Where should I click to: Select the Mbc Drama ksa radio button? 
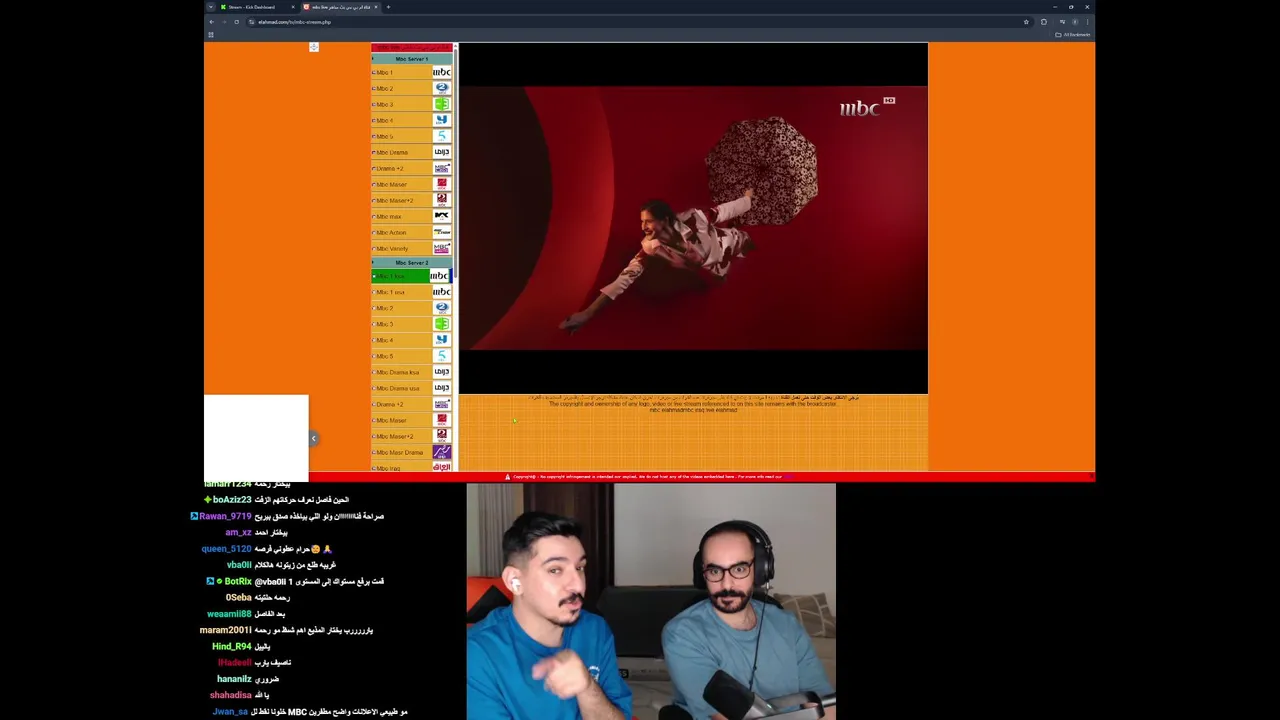coord(374,372)
